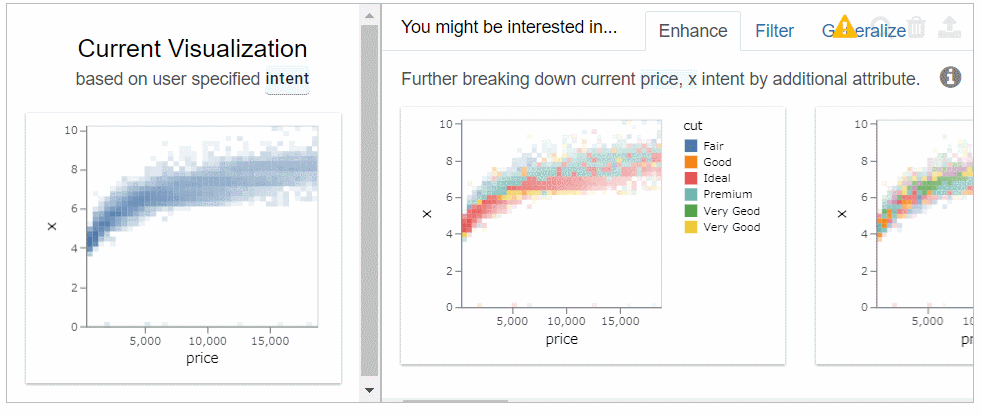The width and height of the screenshot is (981, 416).
Task: Click the yellow warning triangle icon
Action: 844,26
